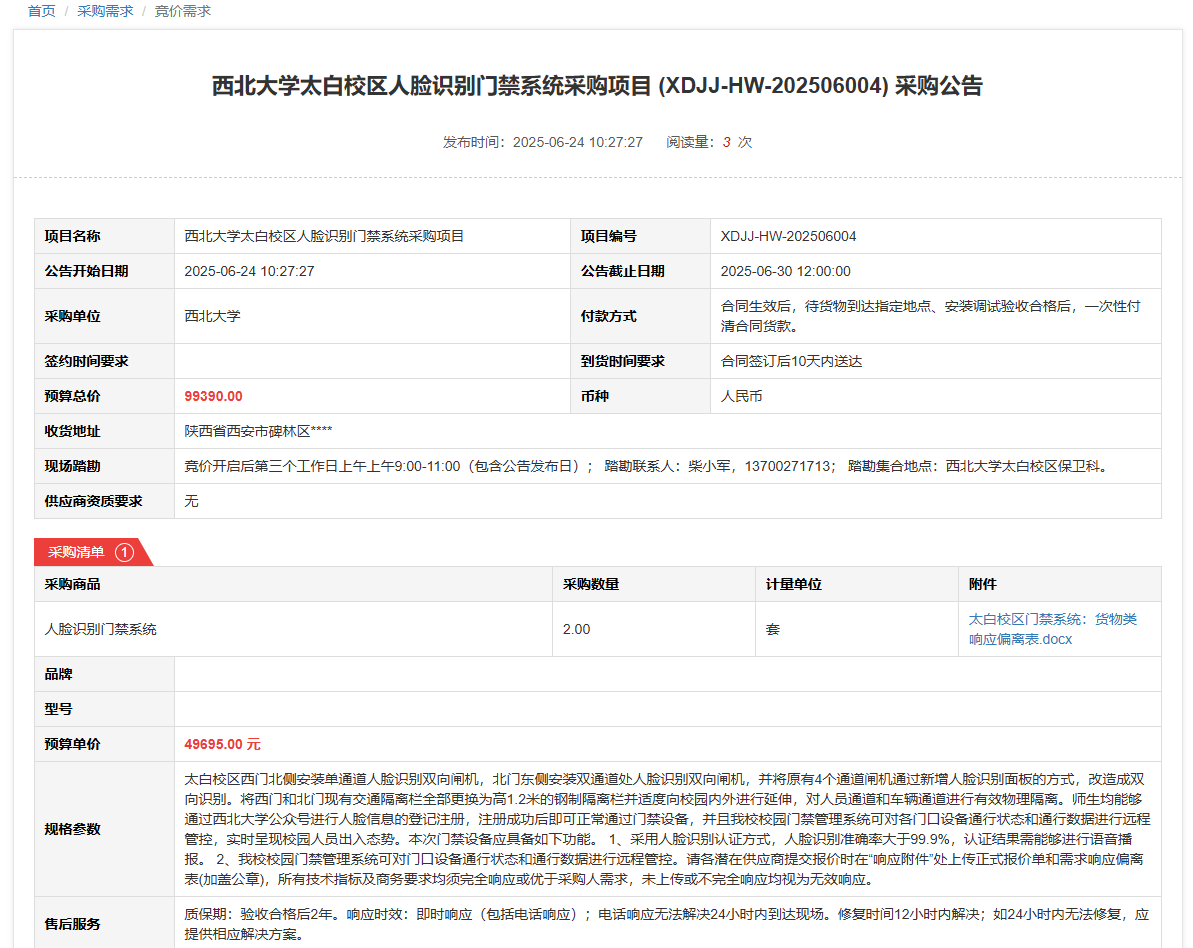Go to 采购需求 in the breadcrumb
Viewport: 1193px width, 948px height.
[x=105, y=11]
